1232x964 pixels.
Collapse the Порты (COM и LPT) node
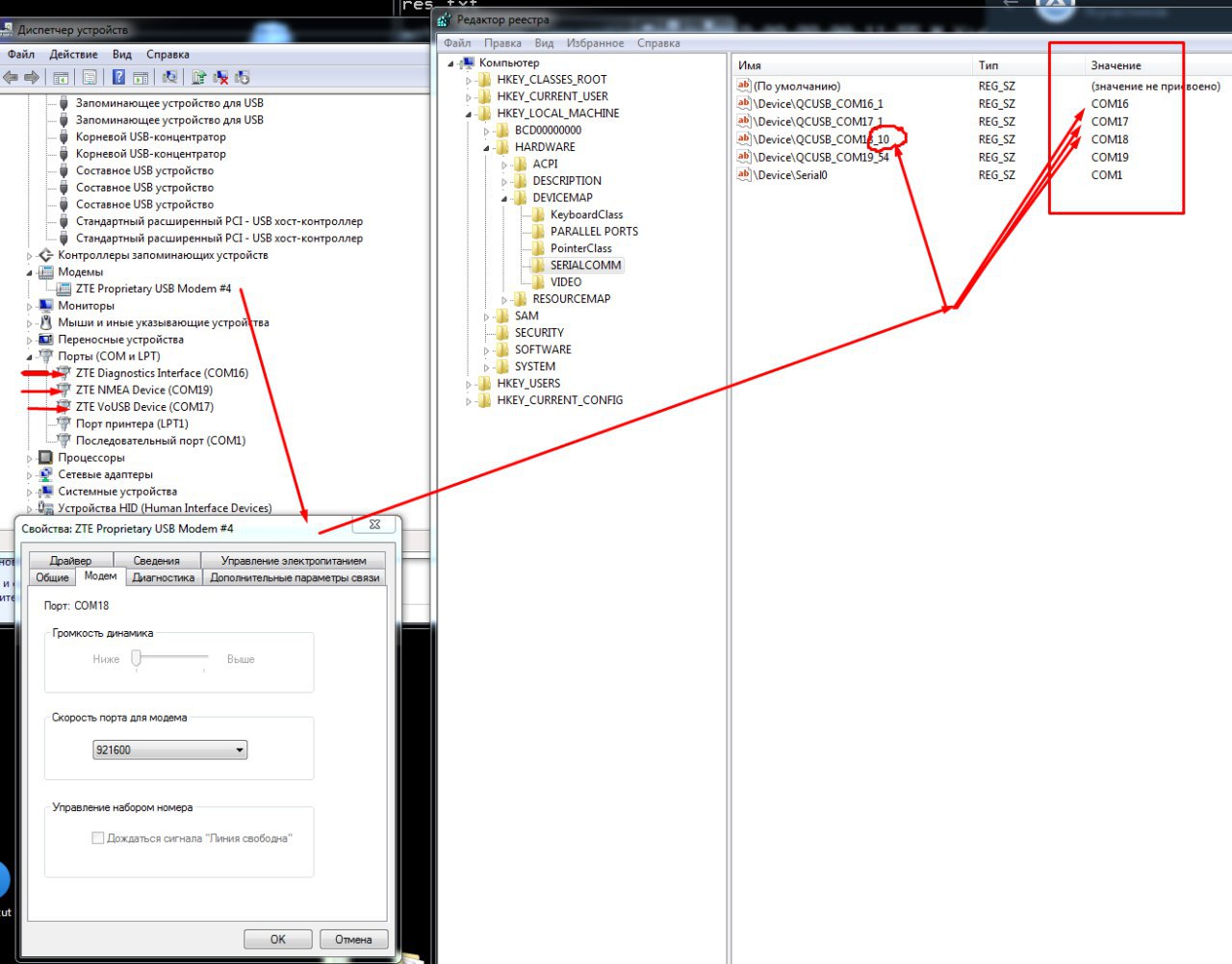click(x=29, y=357)
